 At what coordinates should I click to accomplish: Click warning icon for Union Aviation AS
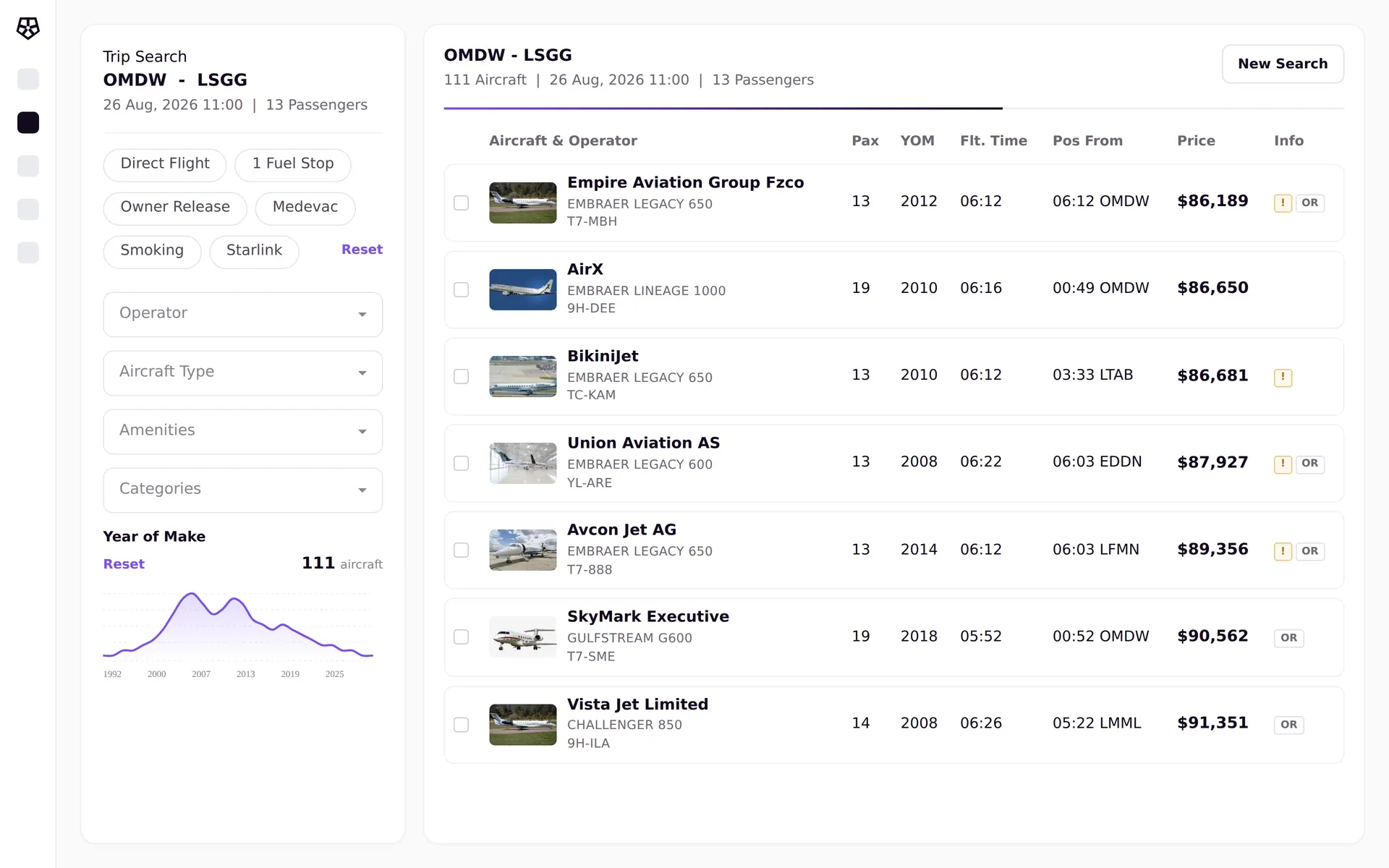[1283, 464]
